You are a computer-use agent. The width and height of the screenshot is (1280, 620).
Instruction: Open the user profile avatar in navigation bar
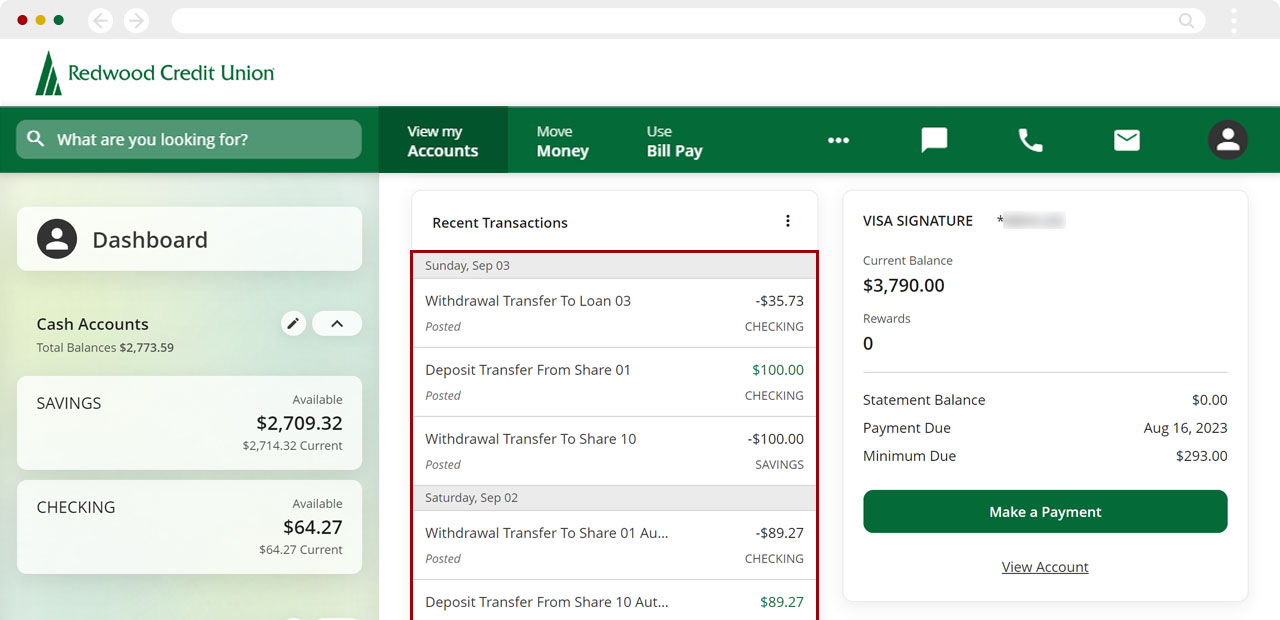(x=1227, y=140)
